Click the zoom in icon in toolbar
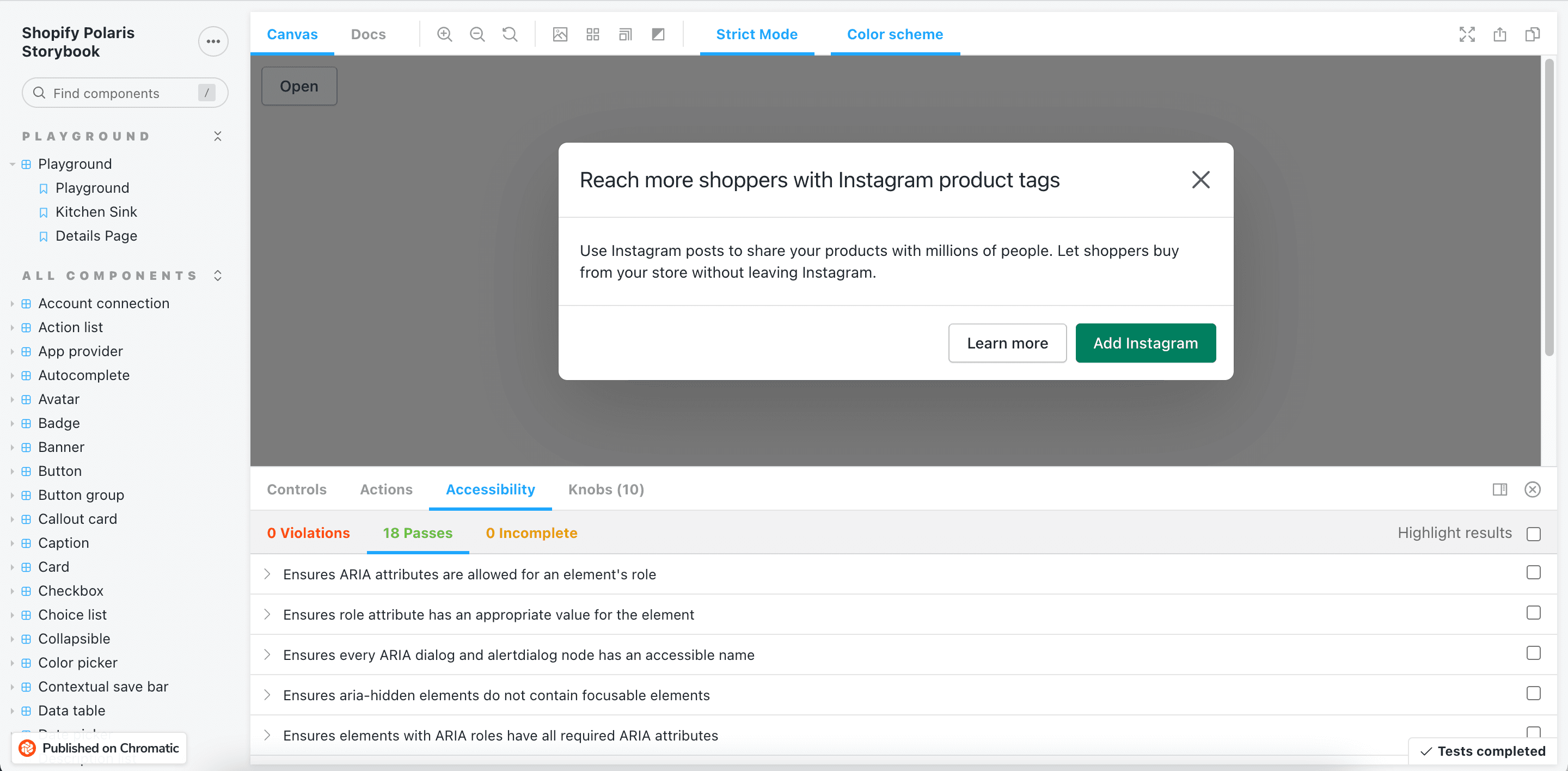Screen dimensions: 1568x771 point(445,34)
